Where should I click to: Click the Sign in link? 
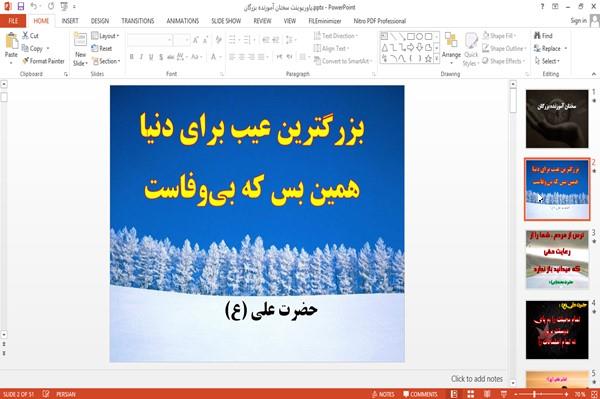[579, 21]
